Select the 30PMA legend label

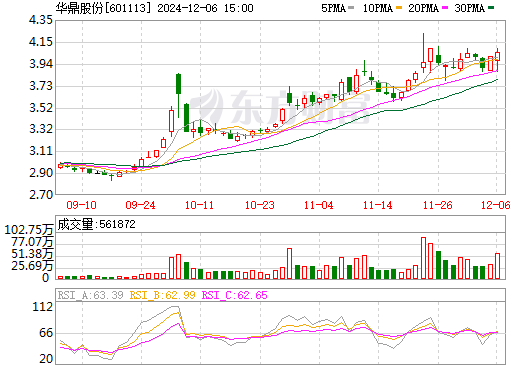coord(469,8)
